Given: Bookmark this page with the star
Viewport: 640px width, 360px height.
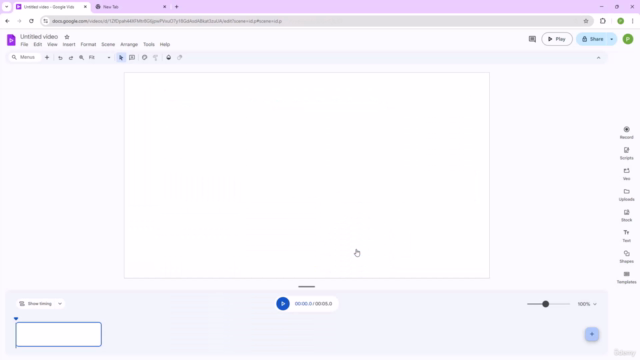Looking at the screenshot, I should [586, 21].
